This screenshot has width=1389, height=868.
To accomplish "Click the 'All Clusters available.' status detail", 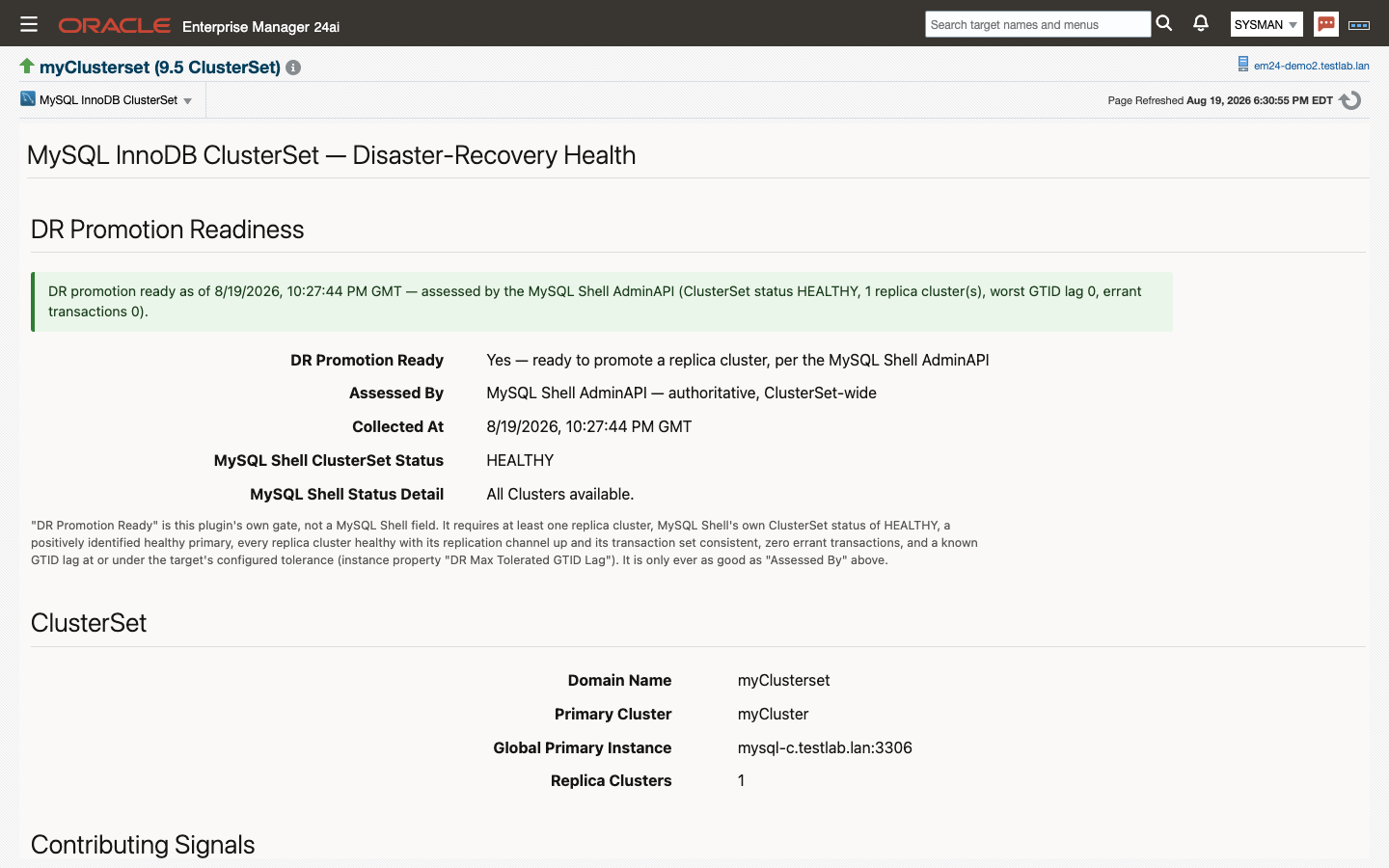I will (560, 495).
